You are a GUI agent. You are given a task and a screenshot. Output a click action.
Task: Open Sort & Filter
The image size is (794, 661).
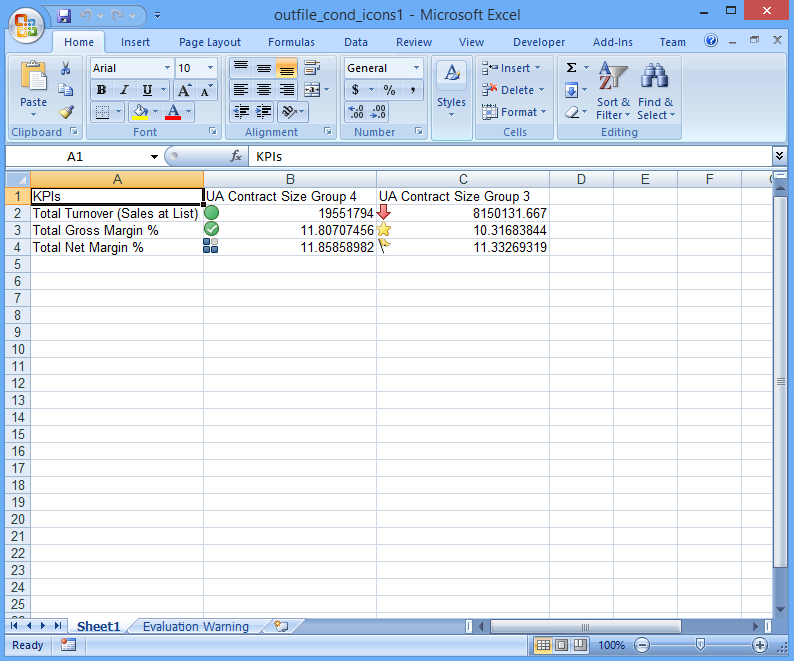[x=613, y=91]
